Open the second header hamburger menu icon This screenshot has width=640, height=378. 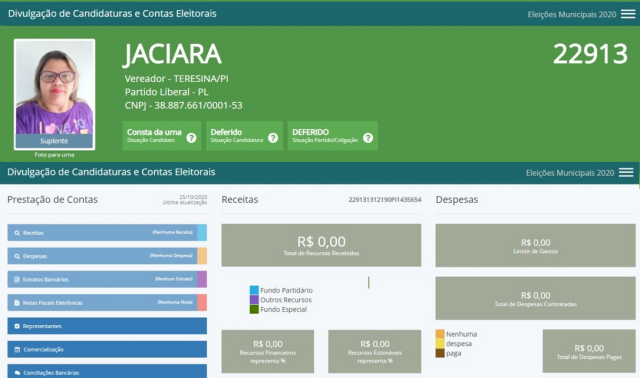(x=626, y=173)
